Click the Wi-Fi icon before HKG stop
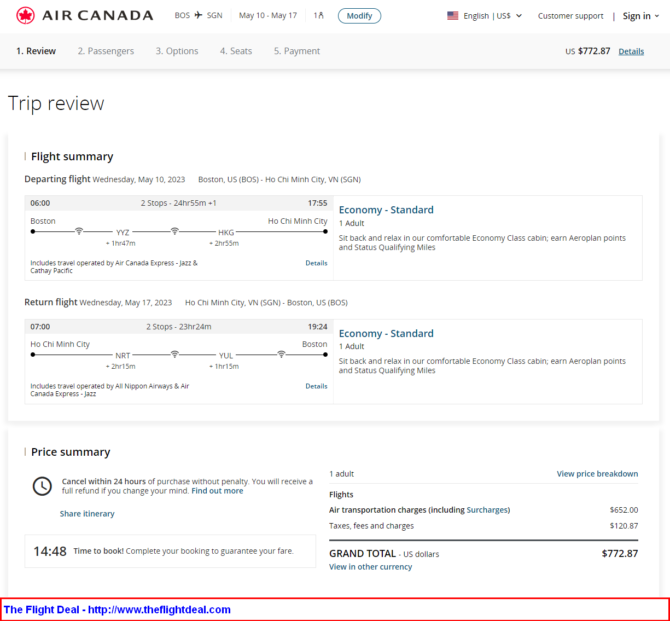670x621 pixels. pos(174,231)
